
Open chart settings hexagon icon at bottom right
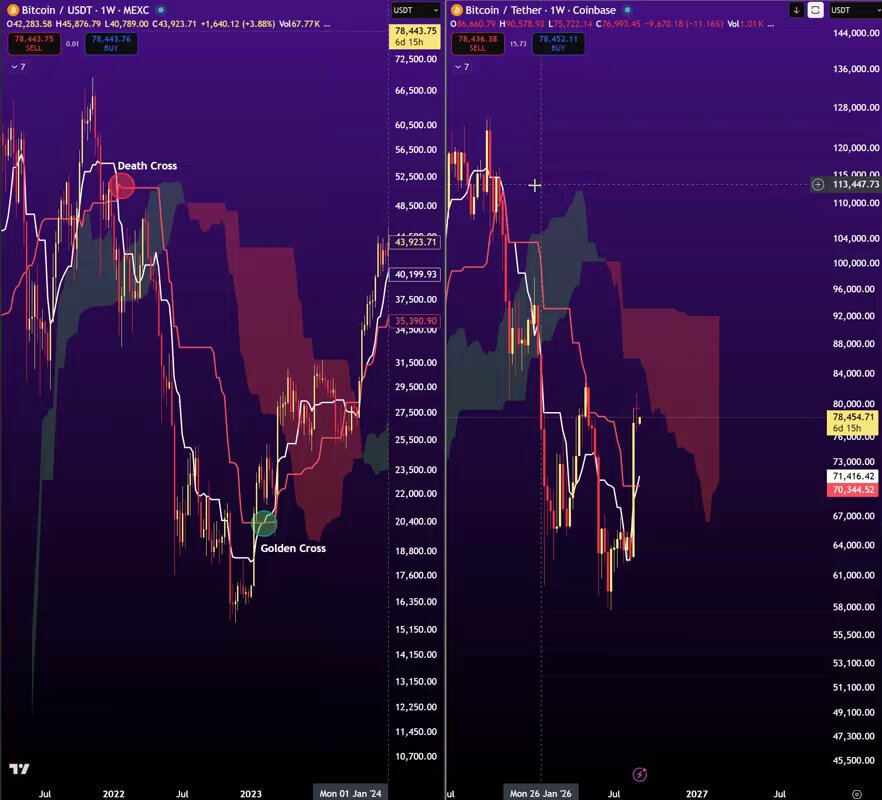(x=856, y=794)
